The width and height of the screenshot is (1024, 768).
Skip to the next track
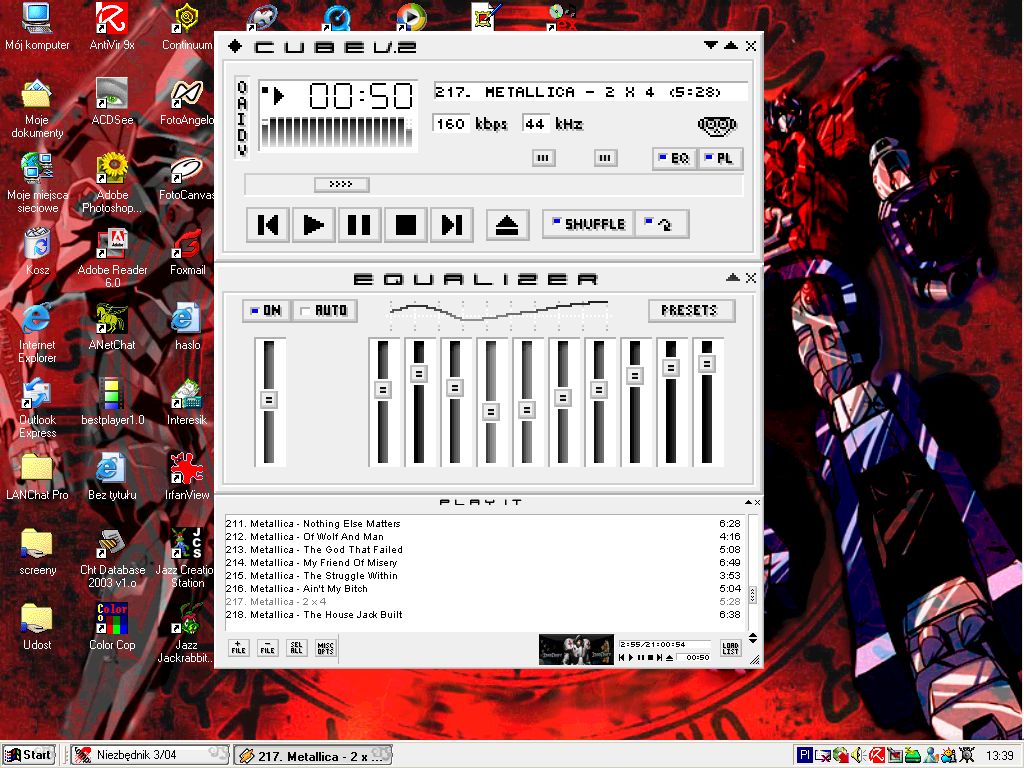pyautogui.click(x=451, y=225)
